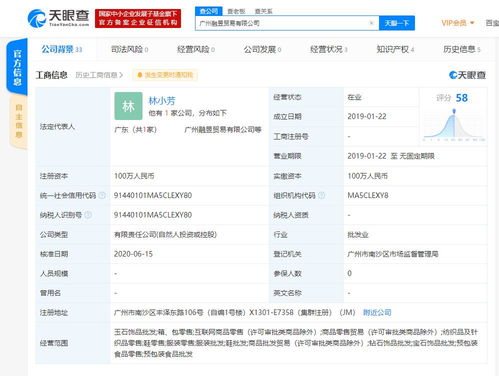499x376 pixels.
Task: Open the 公司背景 tab
Action: 62,49
